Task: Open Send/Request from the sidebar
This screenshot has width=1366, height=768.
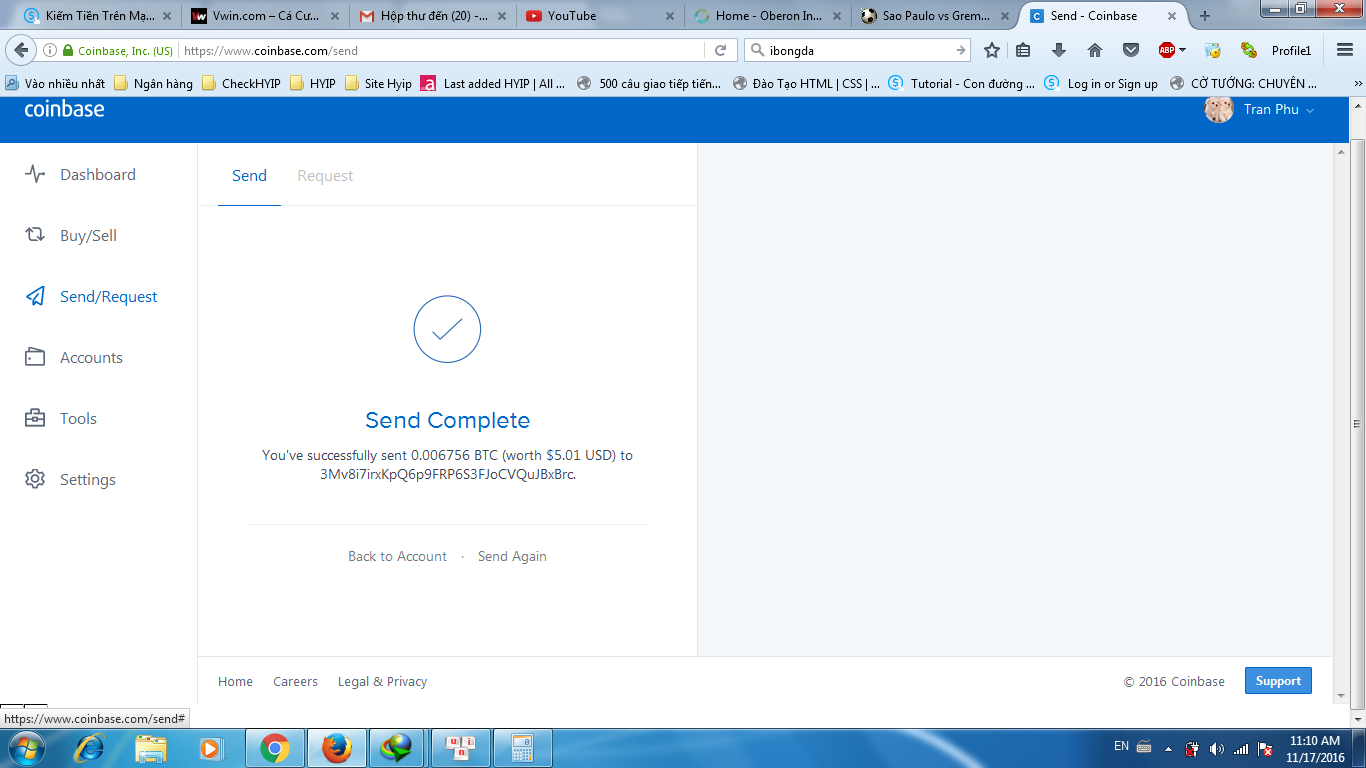Action: 91,297
